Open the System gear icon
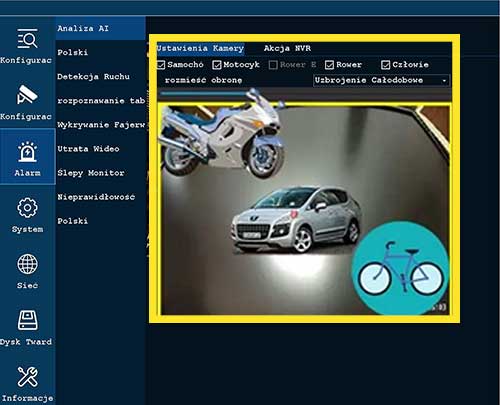This screenshot has height=405, width=500. [x=27, y=208]
